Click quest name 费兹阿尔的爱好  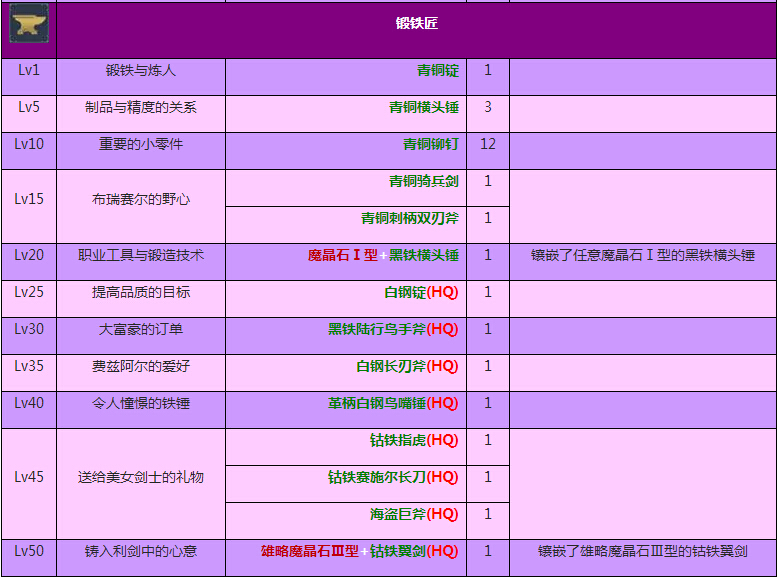(141, 366)
